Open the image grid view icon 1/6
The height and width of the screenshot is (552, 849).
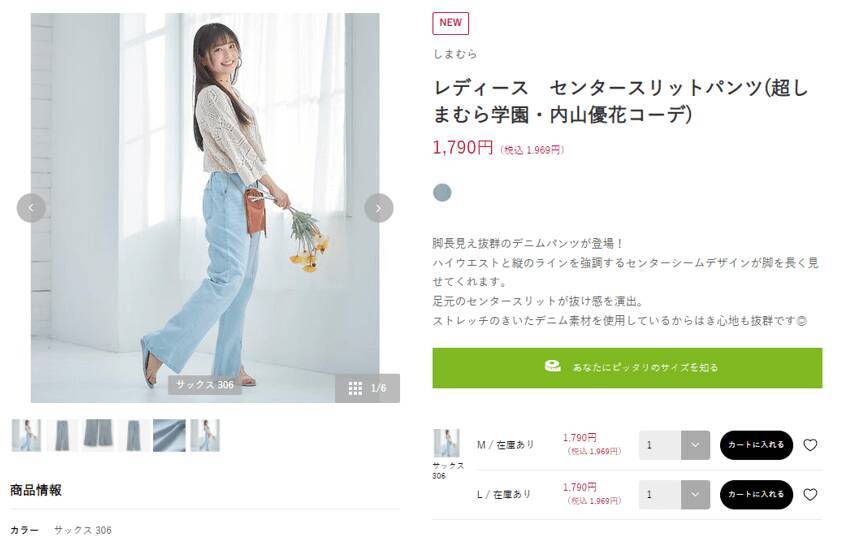click(367, 388)
